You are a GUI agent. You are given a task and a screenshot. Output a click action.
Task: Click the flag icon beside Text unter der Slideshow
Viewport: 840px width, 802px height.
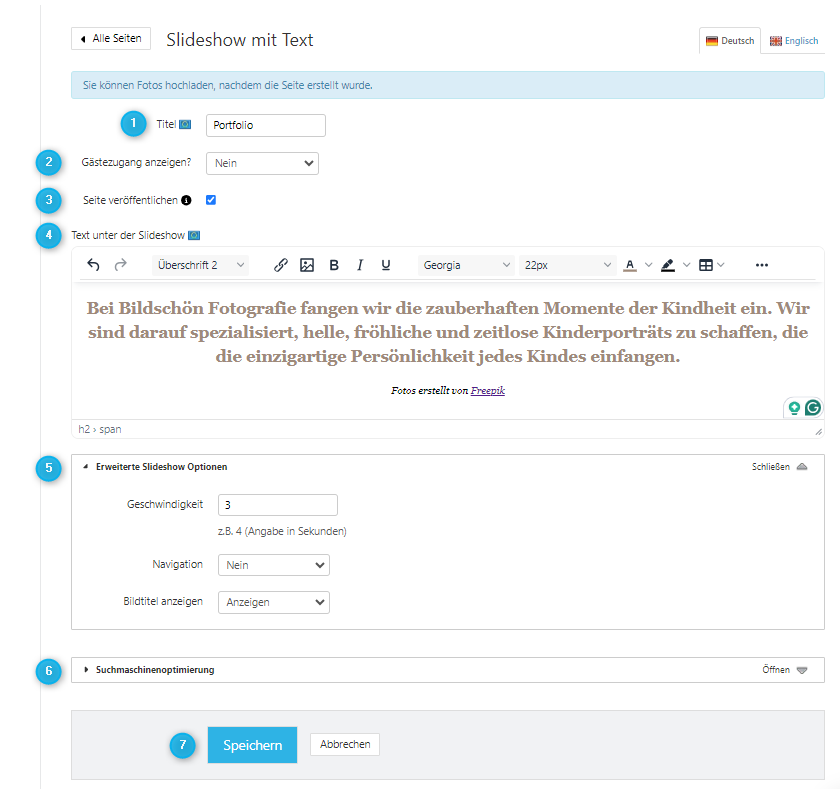pyautogui.click(x=194, y=235)
